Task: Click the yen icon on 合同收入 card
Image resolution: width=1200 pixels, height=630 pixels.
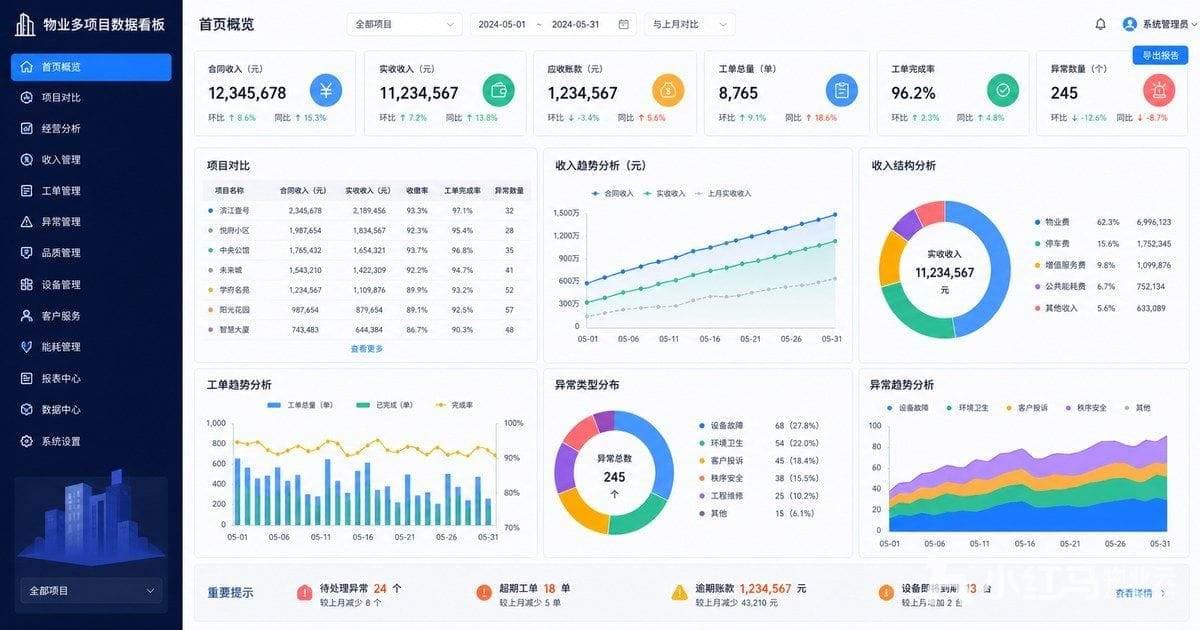Action: [x=326, y=90]
